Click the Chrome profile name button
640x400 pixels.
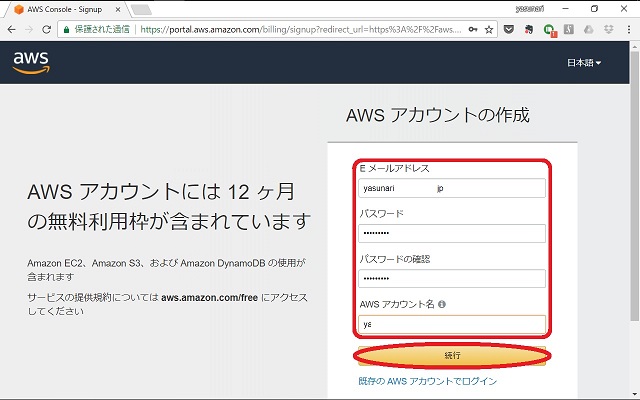(x=529, y=9)
